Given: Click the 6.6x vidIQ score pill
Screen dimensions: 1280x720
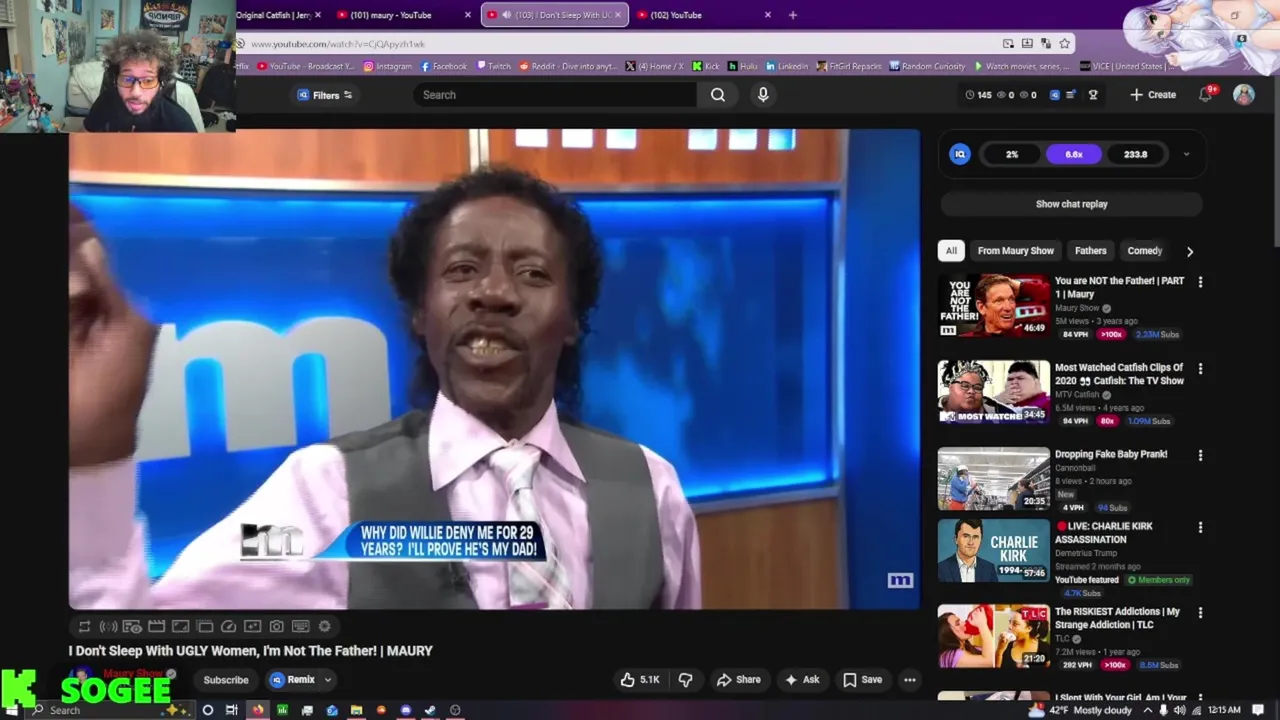Looking at the screenshot, I should tap(1074, 155).
